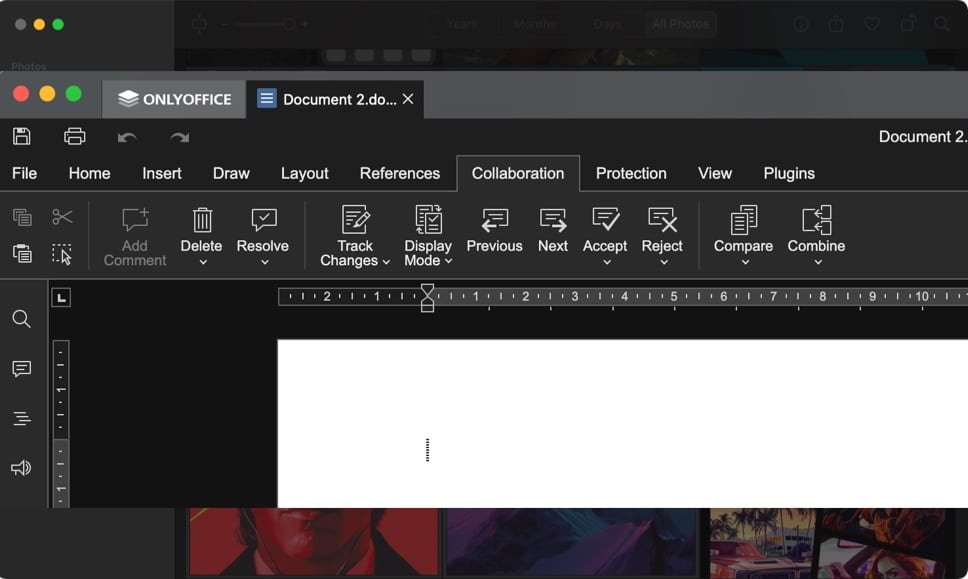Click the Delete comments trash icon

[202, 220]
